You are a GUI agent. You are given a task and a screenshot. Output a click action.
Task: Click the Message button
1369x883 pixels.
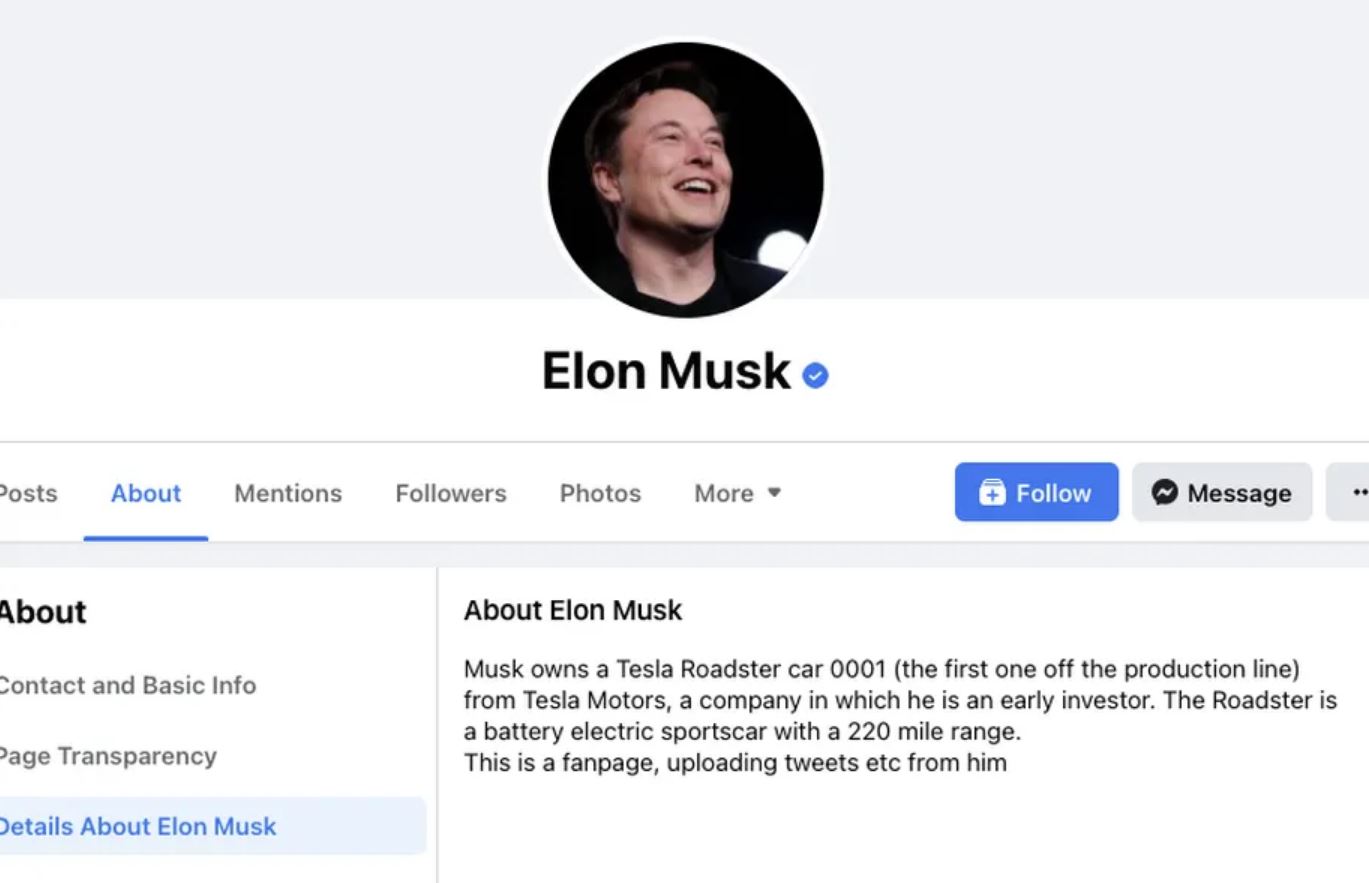[x=1222, y=492]
